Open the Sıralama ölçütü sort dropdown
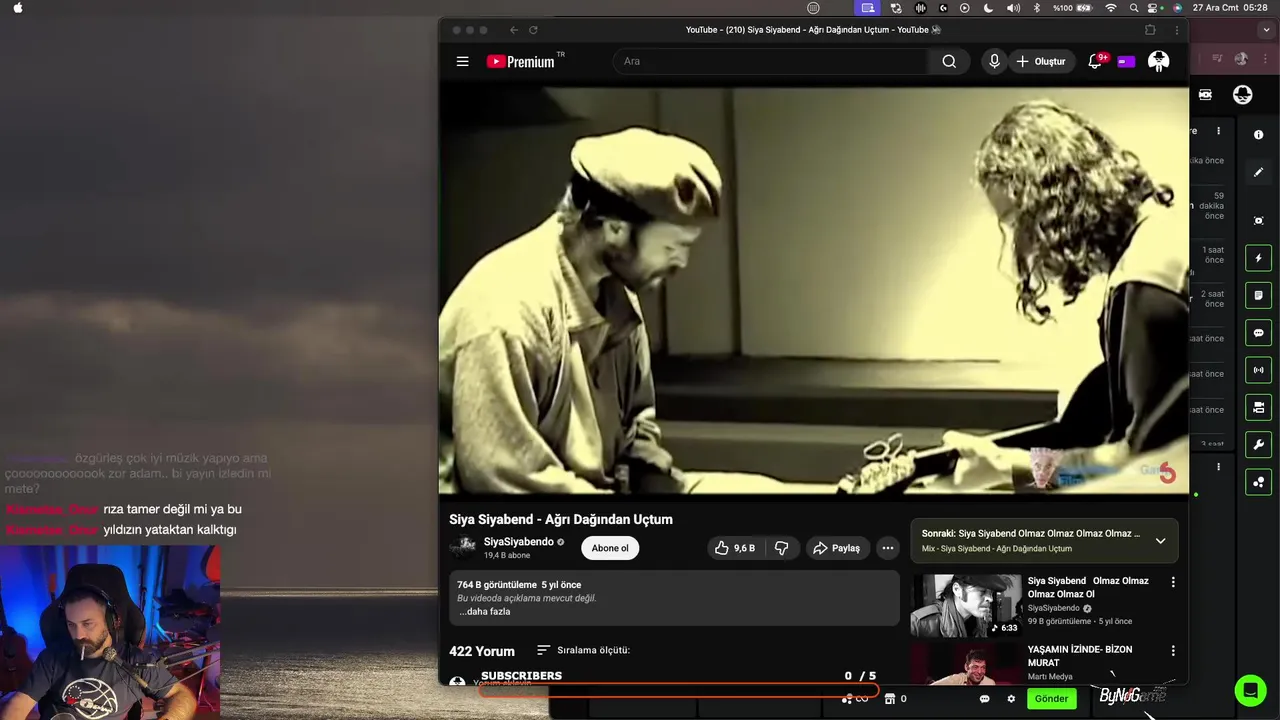 (584, 650)
